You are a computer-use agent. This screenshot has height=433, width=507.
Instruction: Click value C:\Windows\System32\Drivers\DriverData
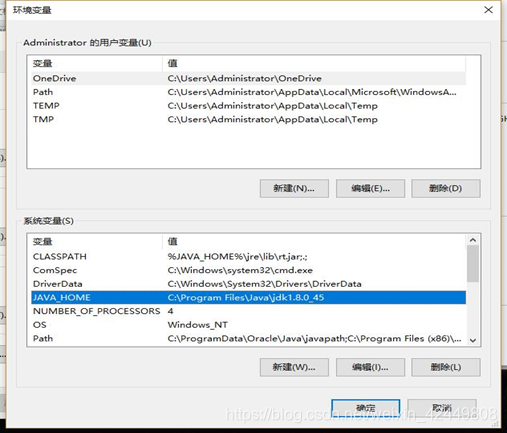264,284
